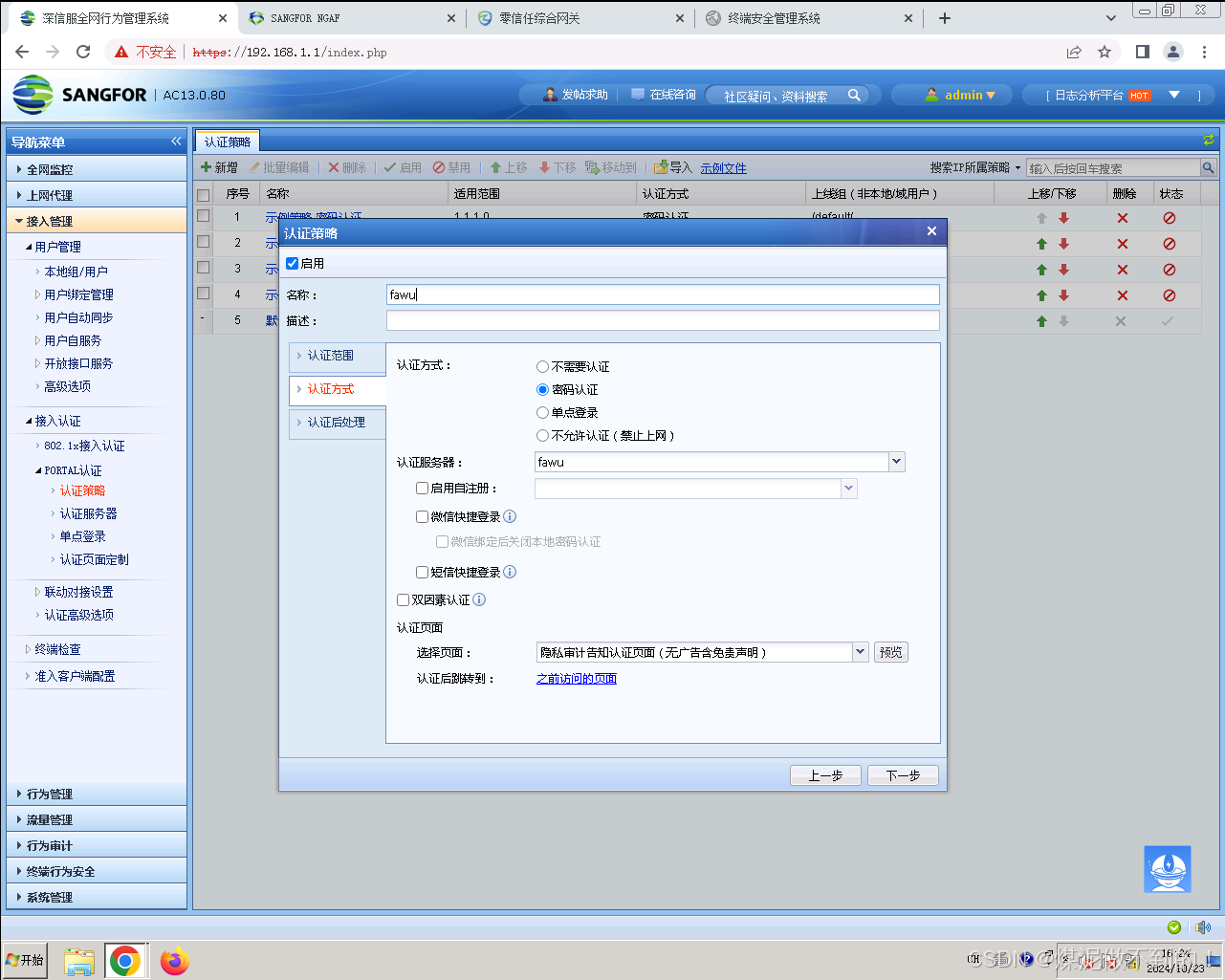1225x980 pixels.
Task: Open the robot assistant icon
Action: [1168, 869]
